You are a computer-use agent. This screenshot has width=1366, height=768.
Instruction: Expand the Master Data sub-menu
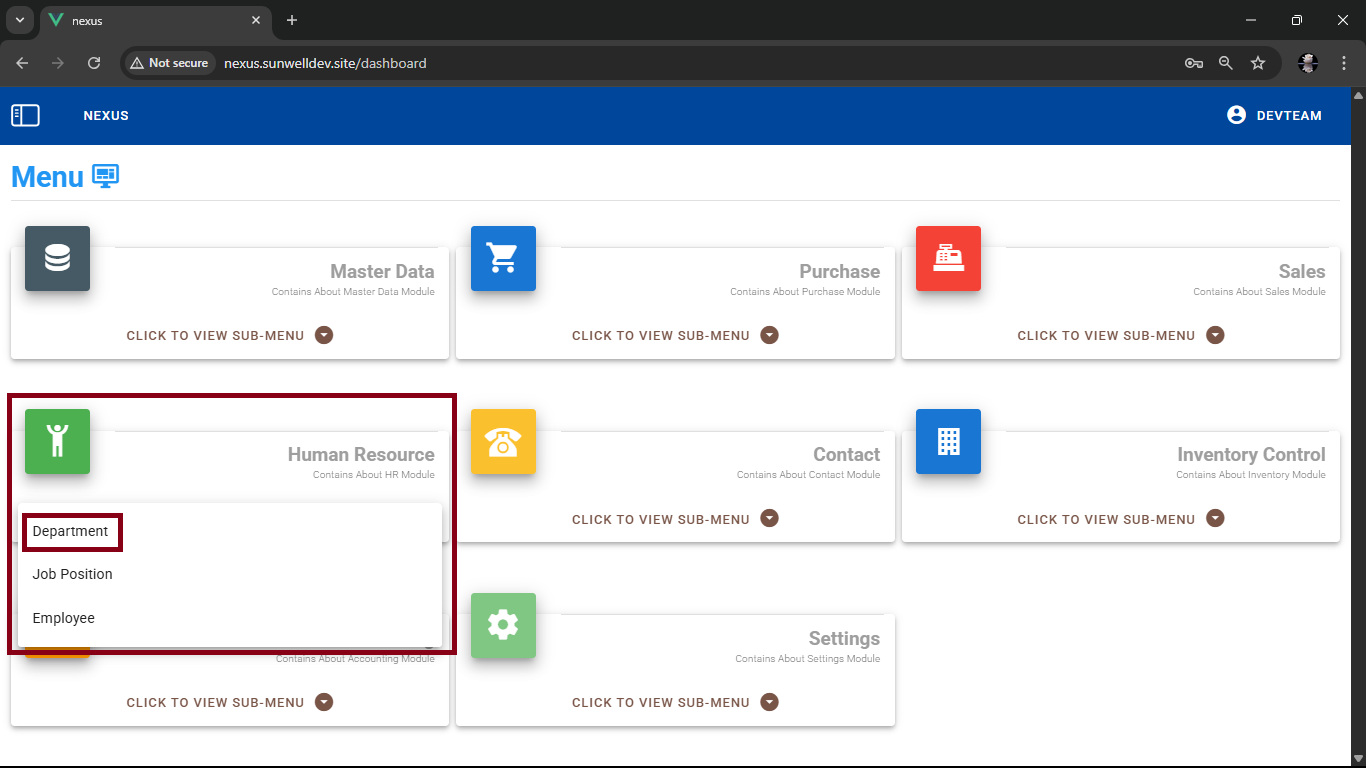point(229,335)
